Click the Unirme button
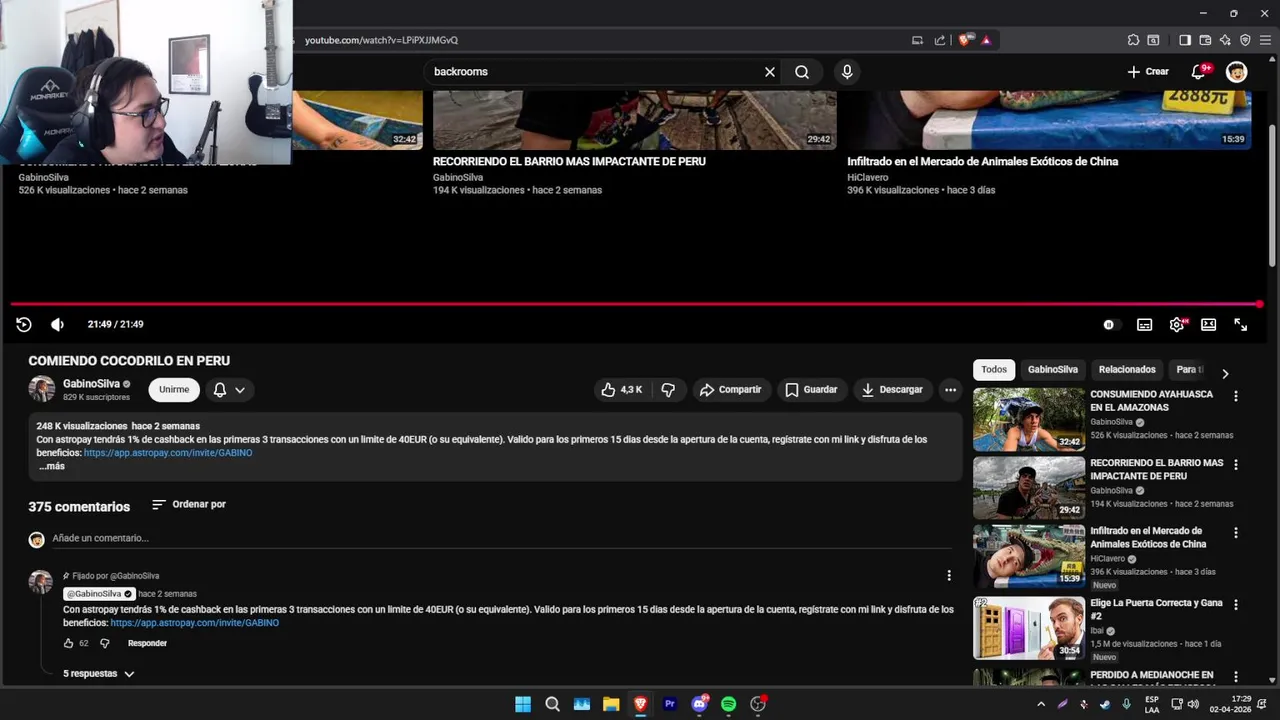The width and height of the screenshot is (1280, 720). click(174, 390)
